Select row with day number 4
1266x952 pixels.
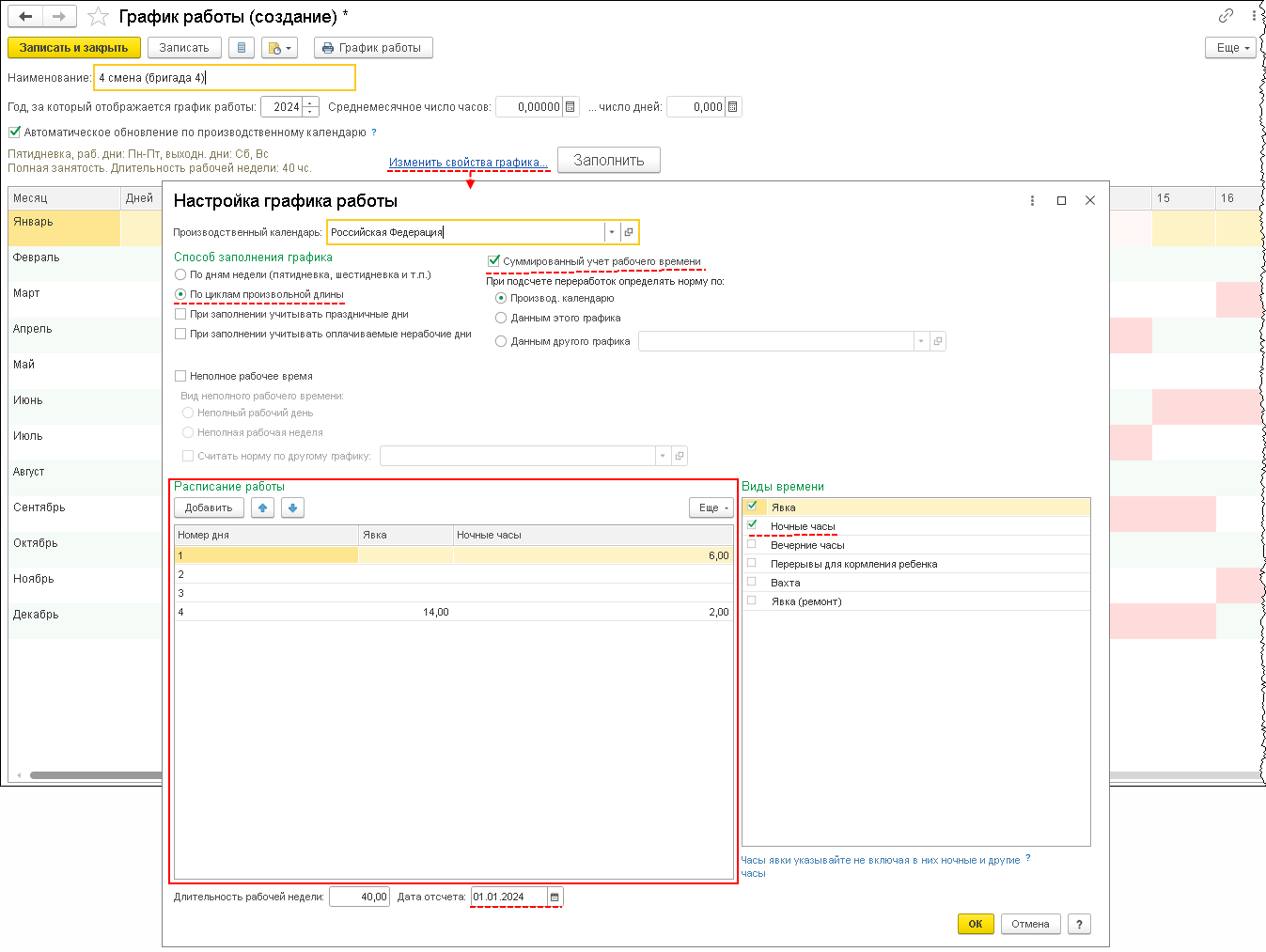[x=454, y=612]
